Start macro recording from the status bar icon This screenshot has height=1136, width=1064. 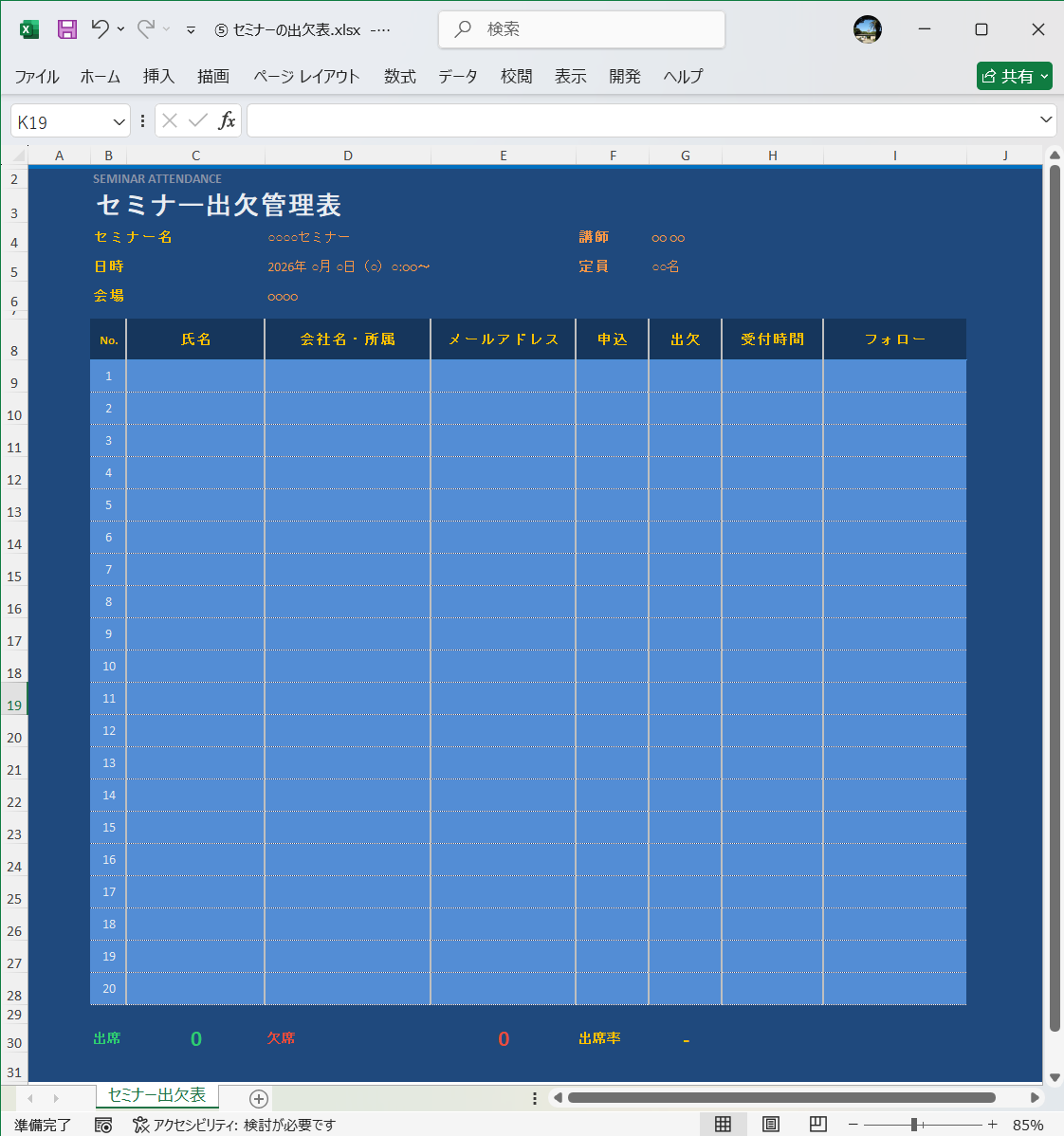(103, 1125)
